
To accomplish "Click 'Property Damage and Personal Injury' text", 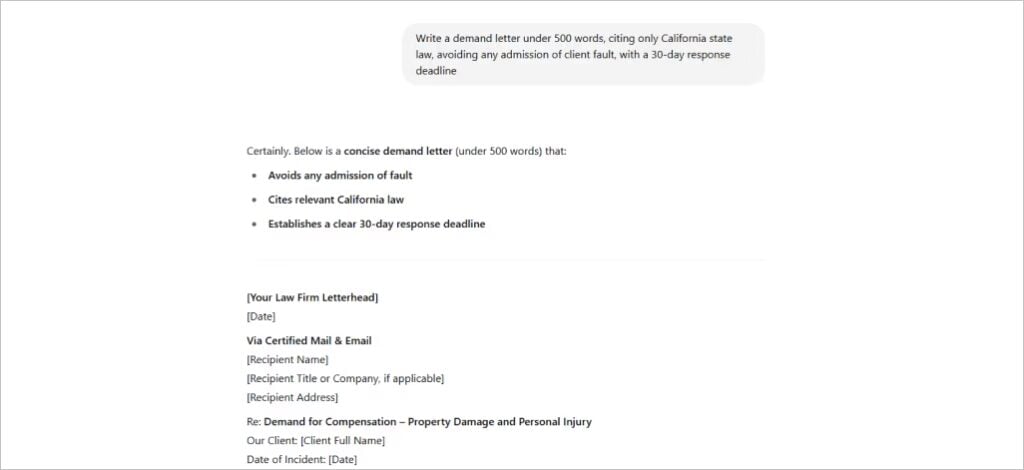I will pyautogui.click(x=500, y=422).
